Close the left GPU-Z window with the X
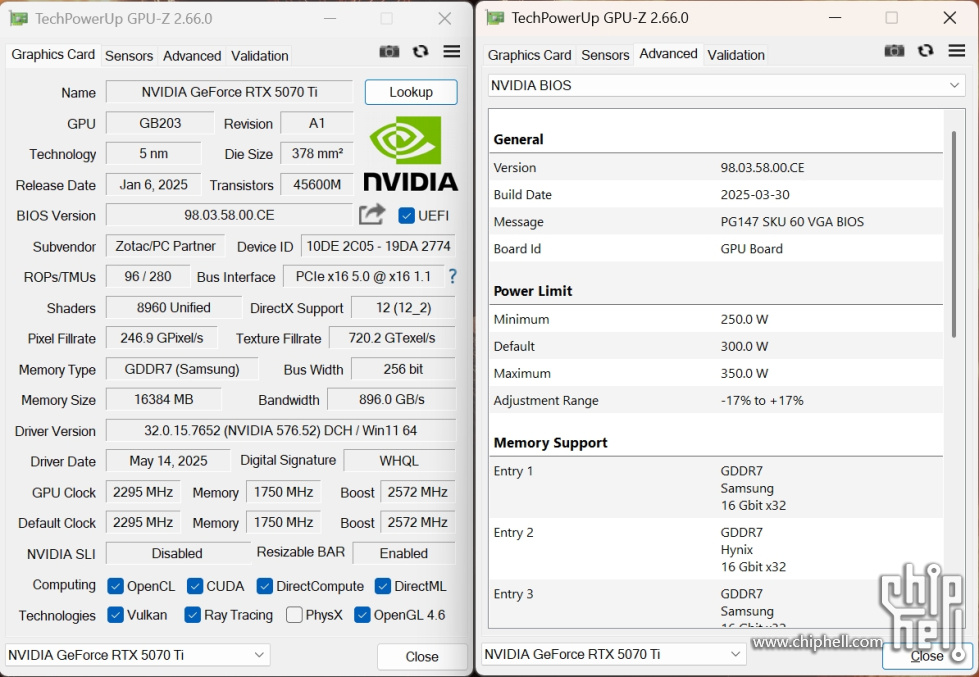This screenshot has height=677, width=979. click(x=445, y=19)
